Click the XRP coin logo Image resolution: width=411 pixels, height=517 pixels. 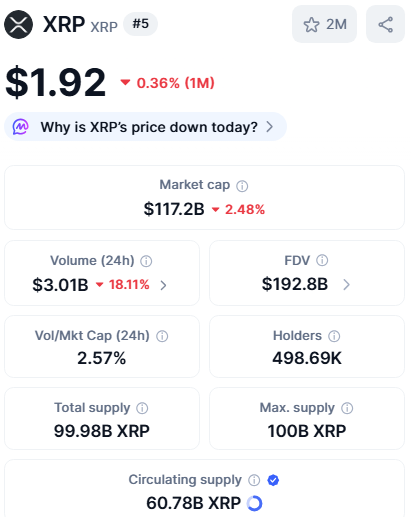click(x=18, y=24)
